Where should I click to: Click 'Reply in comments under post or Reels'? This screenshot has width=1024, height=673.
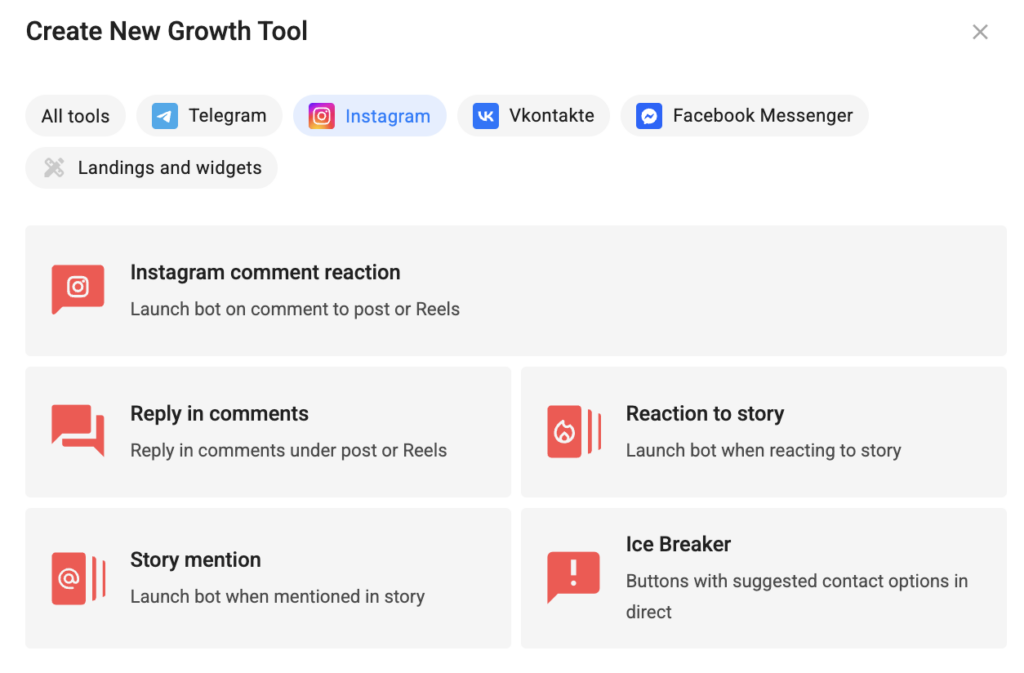(289, 450)
